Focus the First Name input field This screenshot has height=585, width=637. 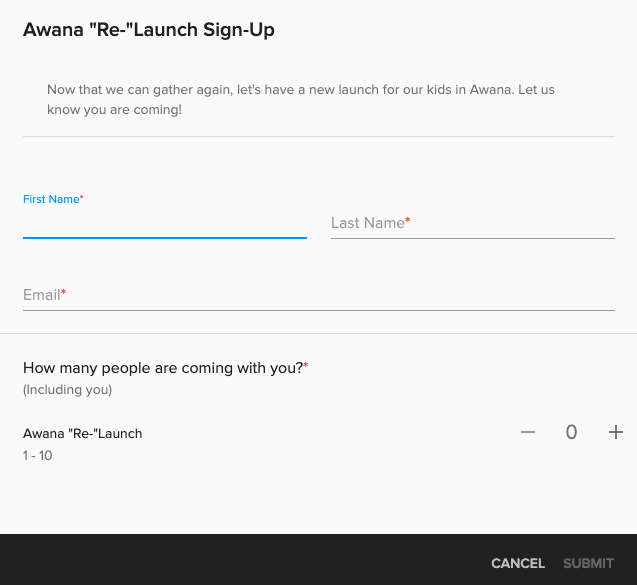coord(164,224)
